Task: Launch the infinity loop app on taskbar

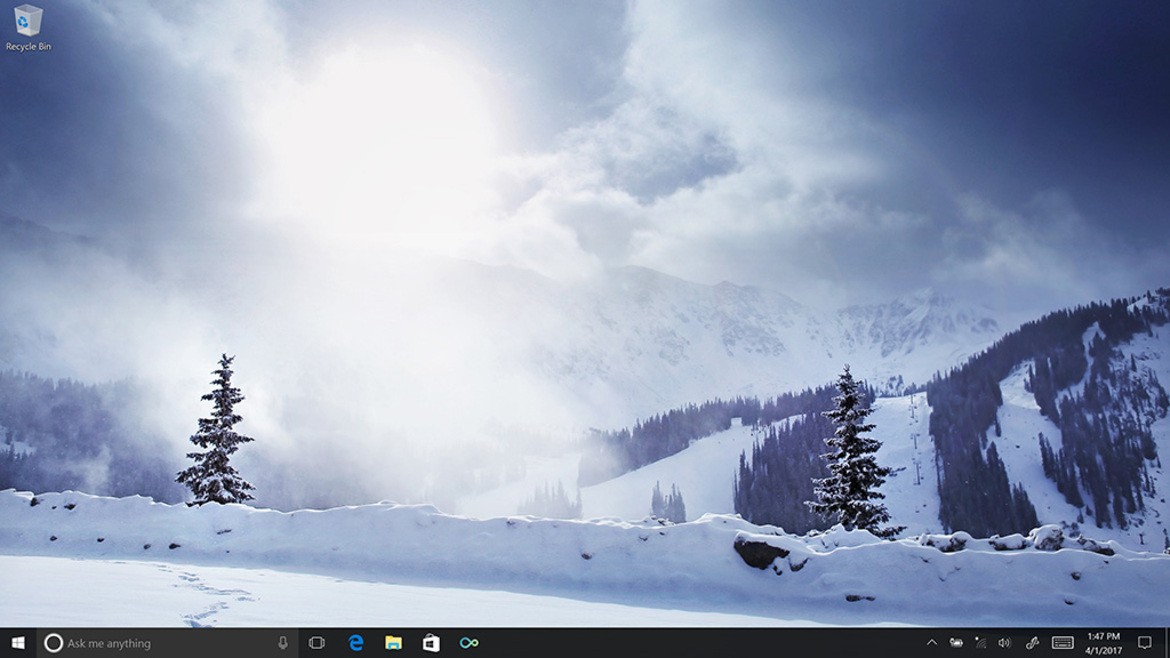Action: 469,642
